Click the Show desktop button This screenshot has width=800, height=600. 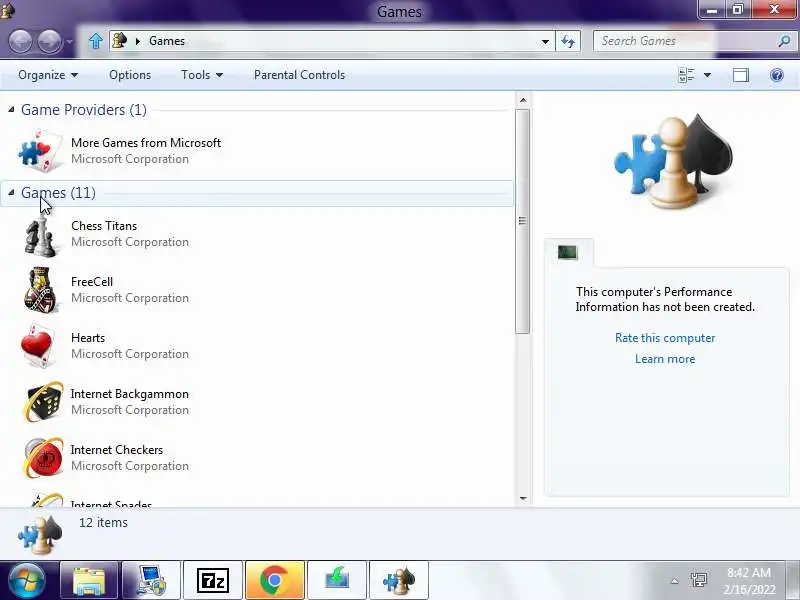click(x=794, y=581)
